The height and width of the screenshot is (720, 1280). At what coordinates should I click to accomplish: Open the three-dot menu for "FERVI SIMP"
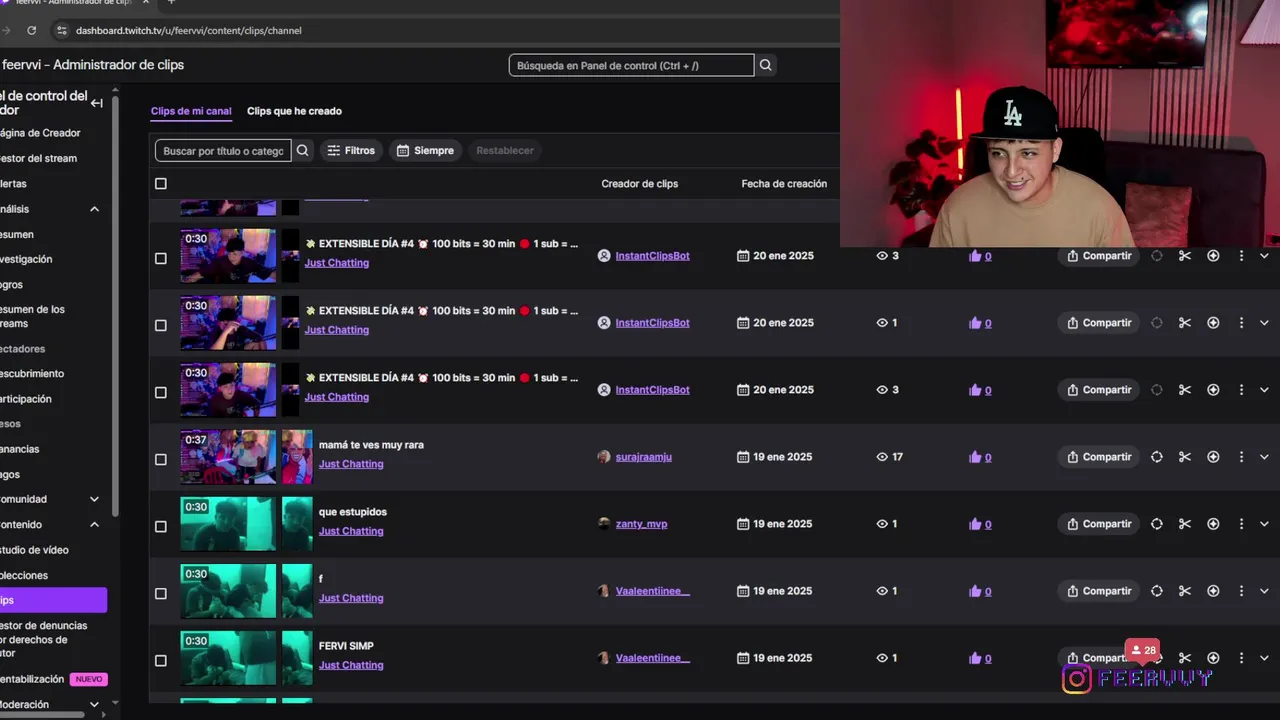point(1241,658)
